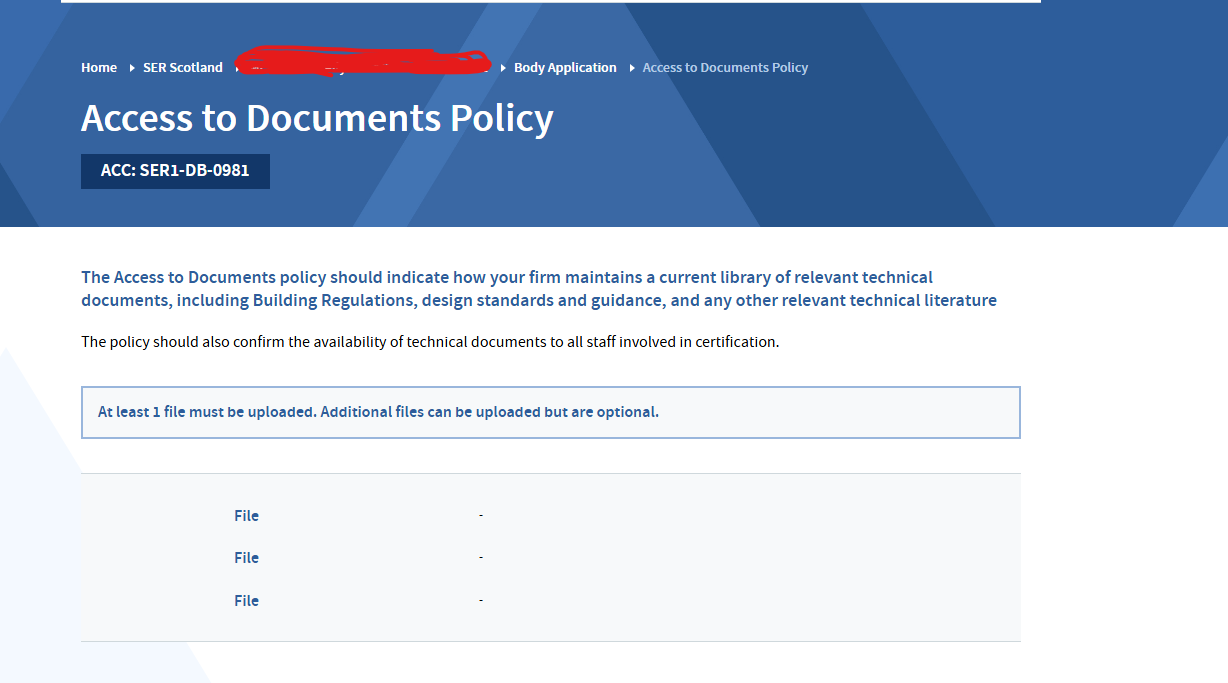Go to Home via breadcrumb
1228x683 pixels.
coord(99,68)
